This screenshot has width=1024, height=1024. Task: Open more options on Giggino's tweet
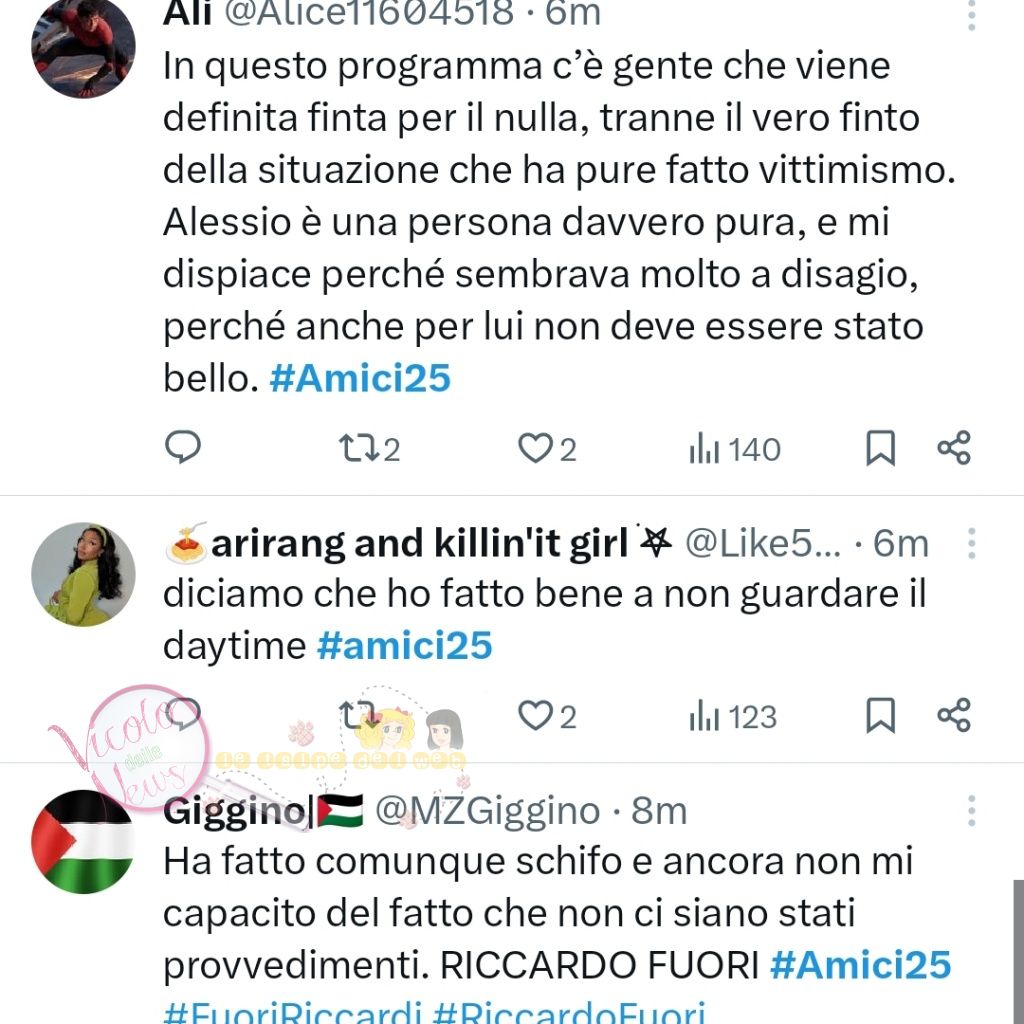pos(972,811)
